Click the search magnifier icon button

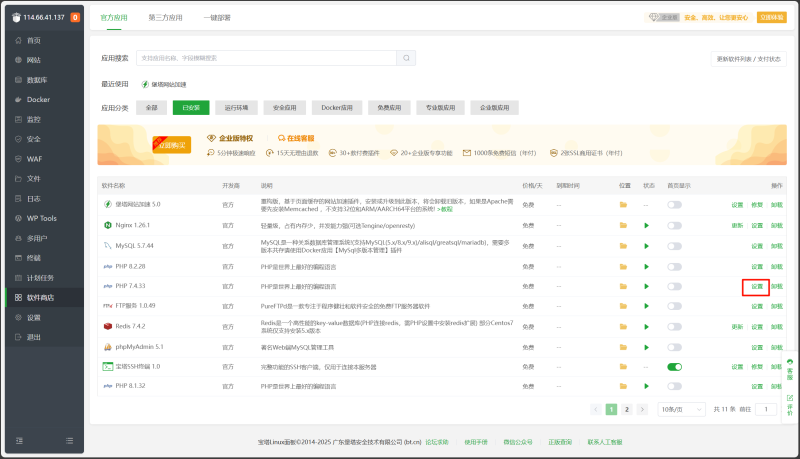[406, 58]
